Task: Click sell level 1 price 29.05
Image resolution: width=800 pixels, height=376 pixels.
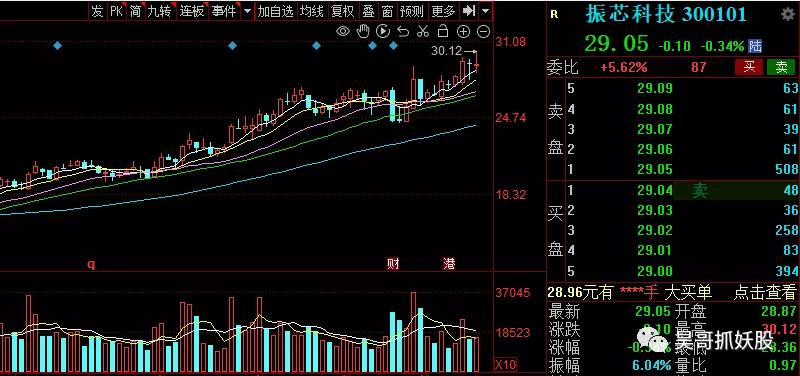Action: tap(655, 169)
